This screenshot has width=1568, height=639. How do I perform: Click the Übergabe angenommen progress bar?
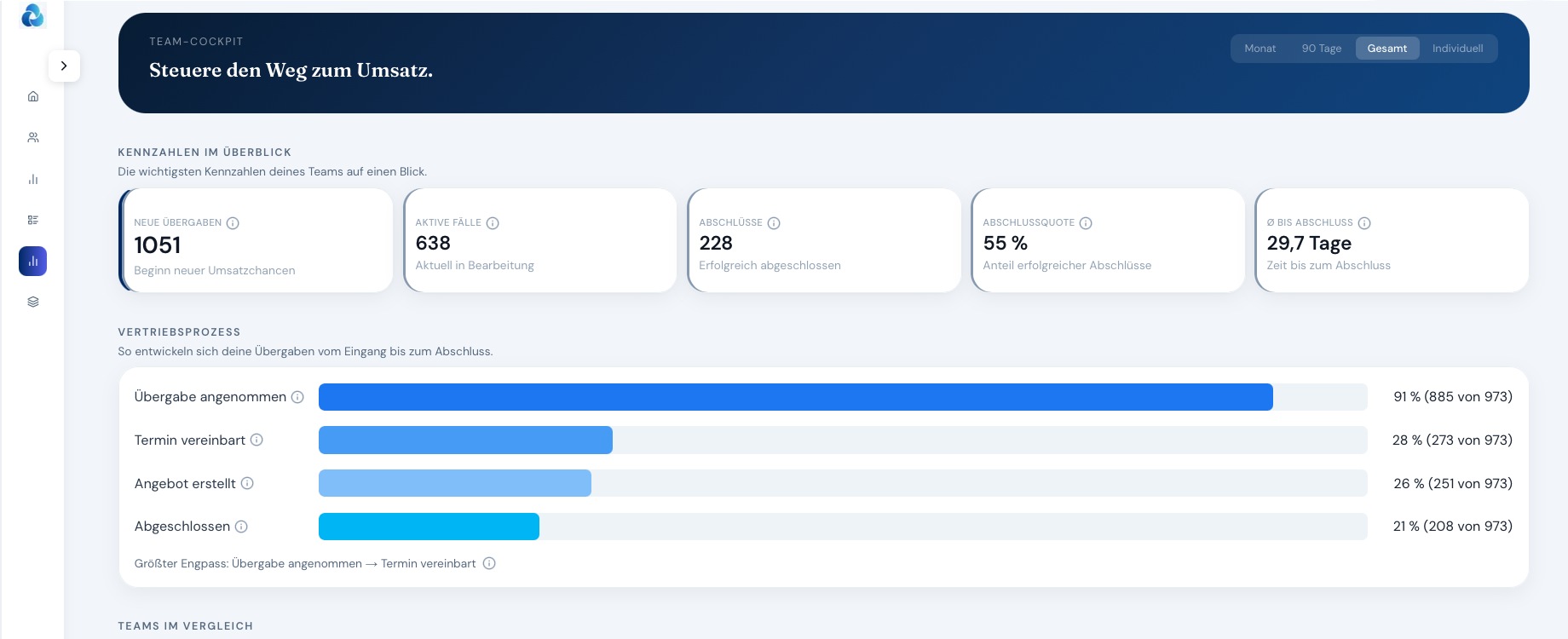pyautogui.click(x=843, y=397)
